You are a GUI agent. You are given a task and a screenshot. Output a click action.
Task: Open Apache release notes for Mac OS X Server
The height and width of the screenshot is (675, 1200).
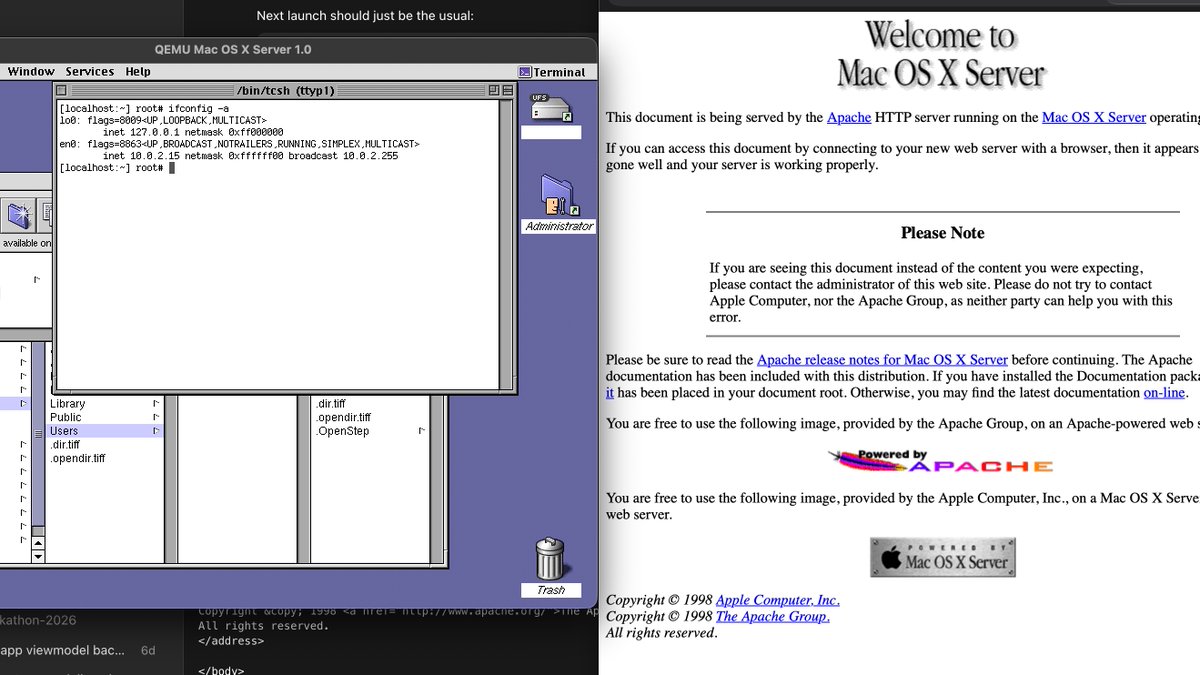[882, 360]
